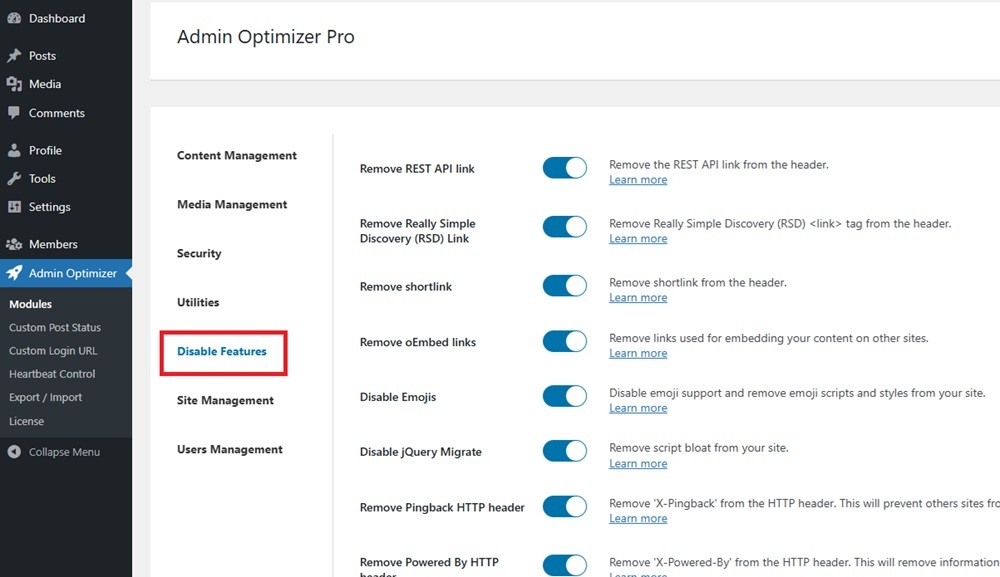Viewport: 1000px width, 577px height.
Task: Open Custom Login URL submenu
Action: (53, 351)
